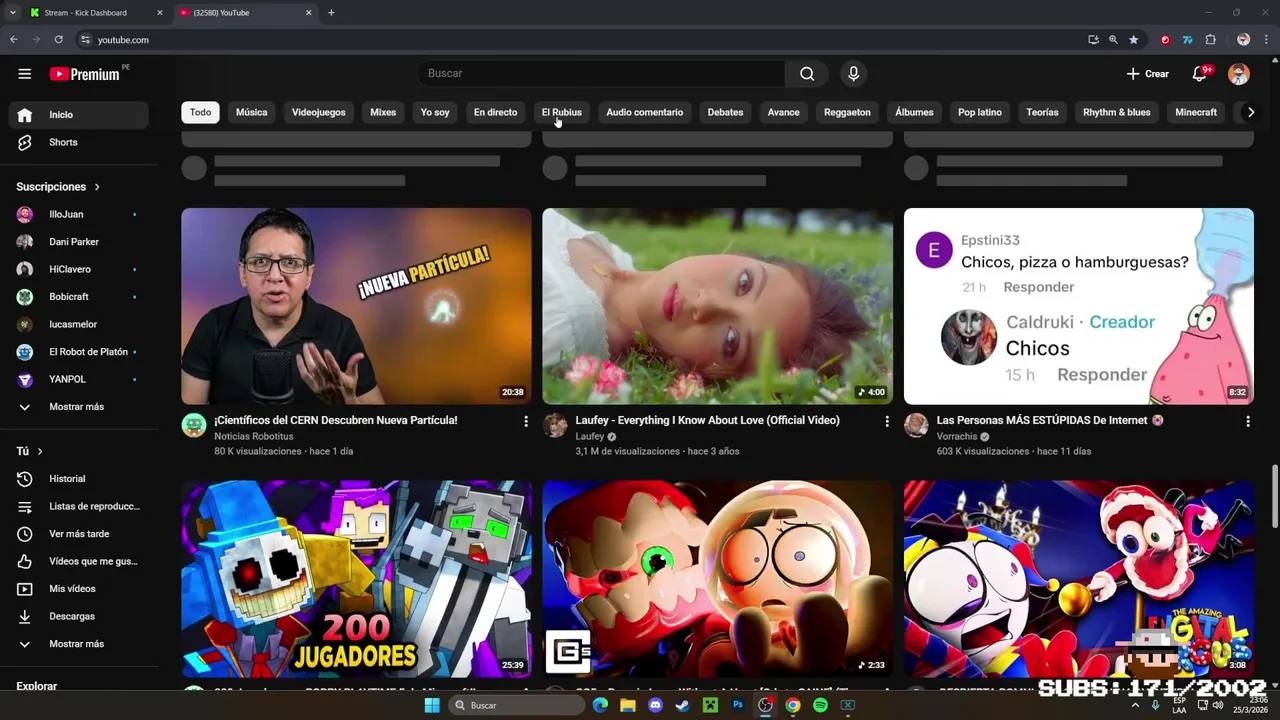
Task: Expand Suscripciones section chevron
Action: (x=97, y=187)
